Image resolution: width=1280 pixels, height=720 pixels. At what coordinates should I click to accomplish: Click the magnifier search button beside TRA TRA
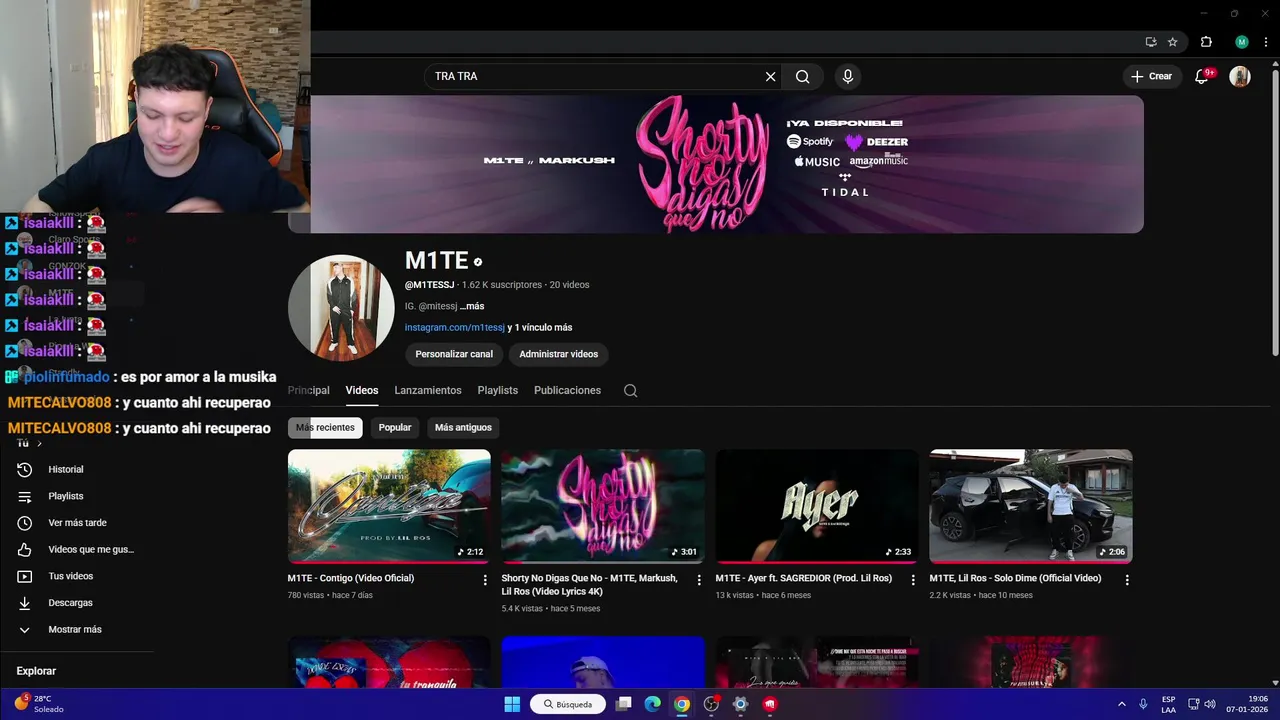(802, 76)
